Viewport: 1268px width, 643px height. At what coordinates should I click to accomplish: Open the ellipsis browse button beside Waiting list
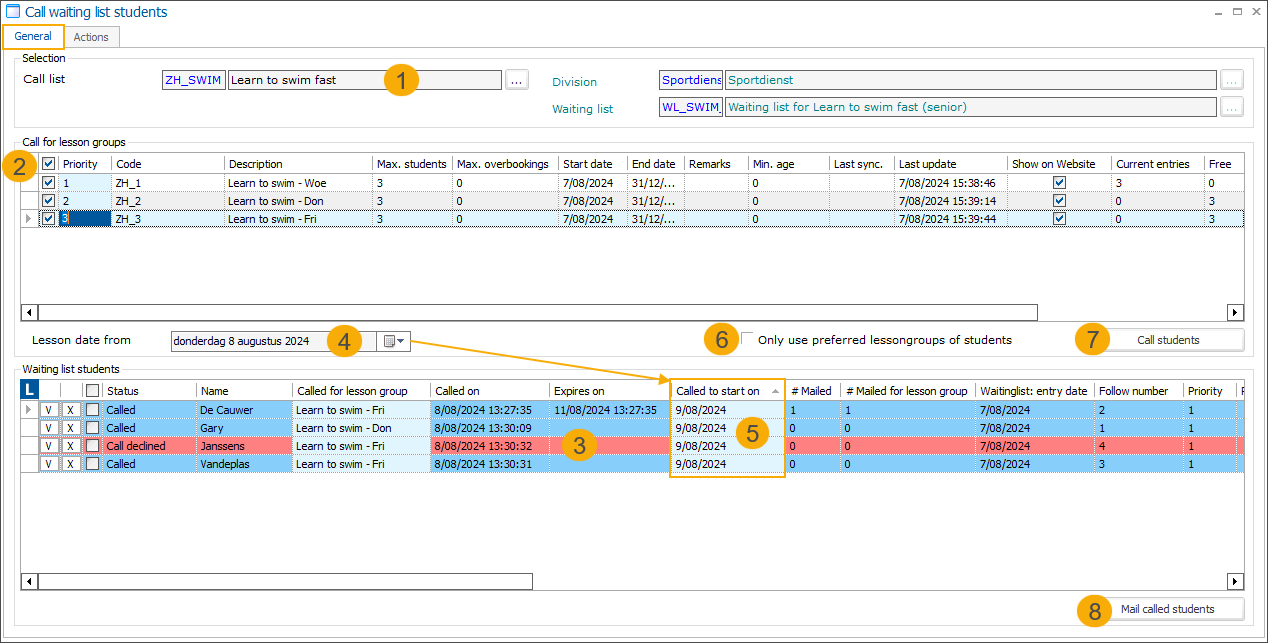pyautogui.click(x=1232, y=108)
